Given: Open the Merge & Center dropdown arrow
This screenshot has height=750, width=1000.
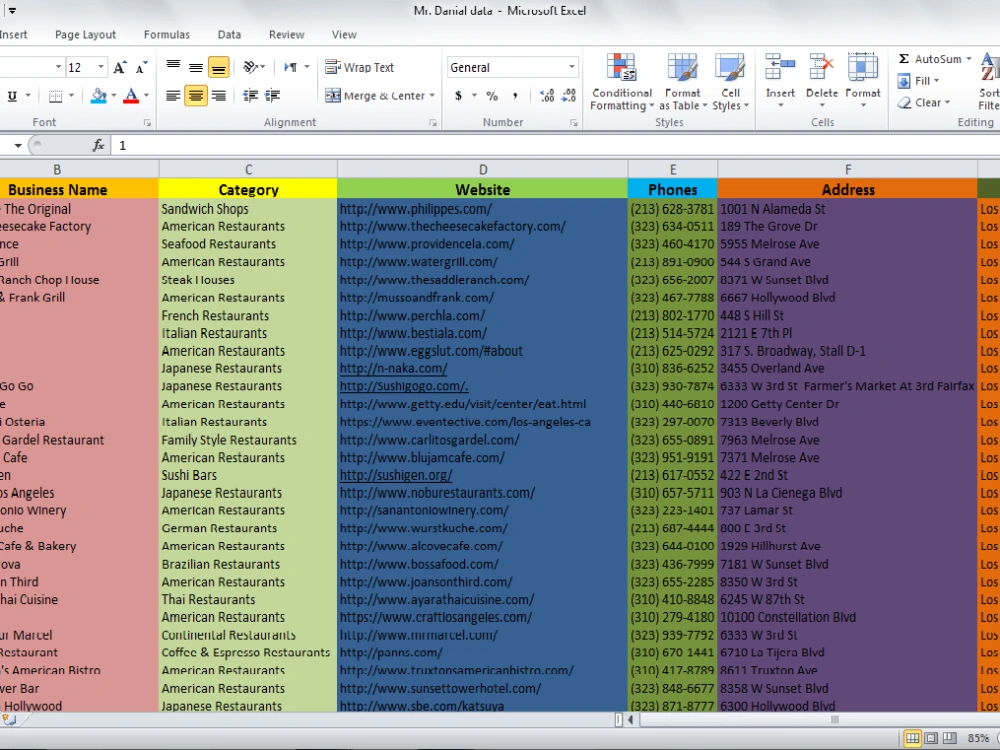Looking at the screenshot, I should pyautogui.click(x=432, y=96).
